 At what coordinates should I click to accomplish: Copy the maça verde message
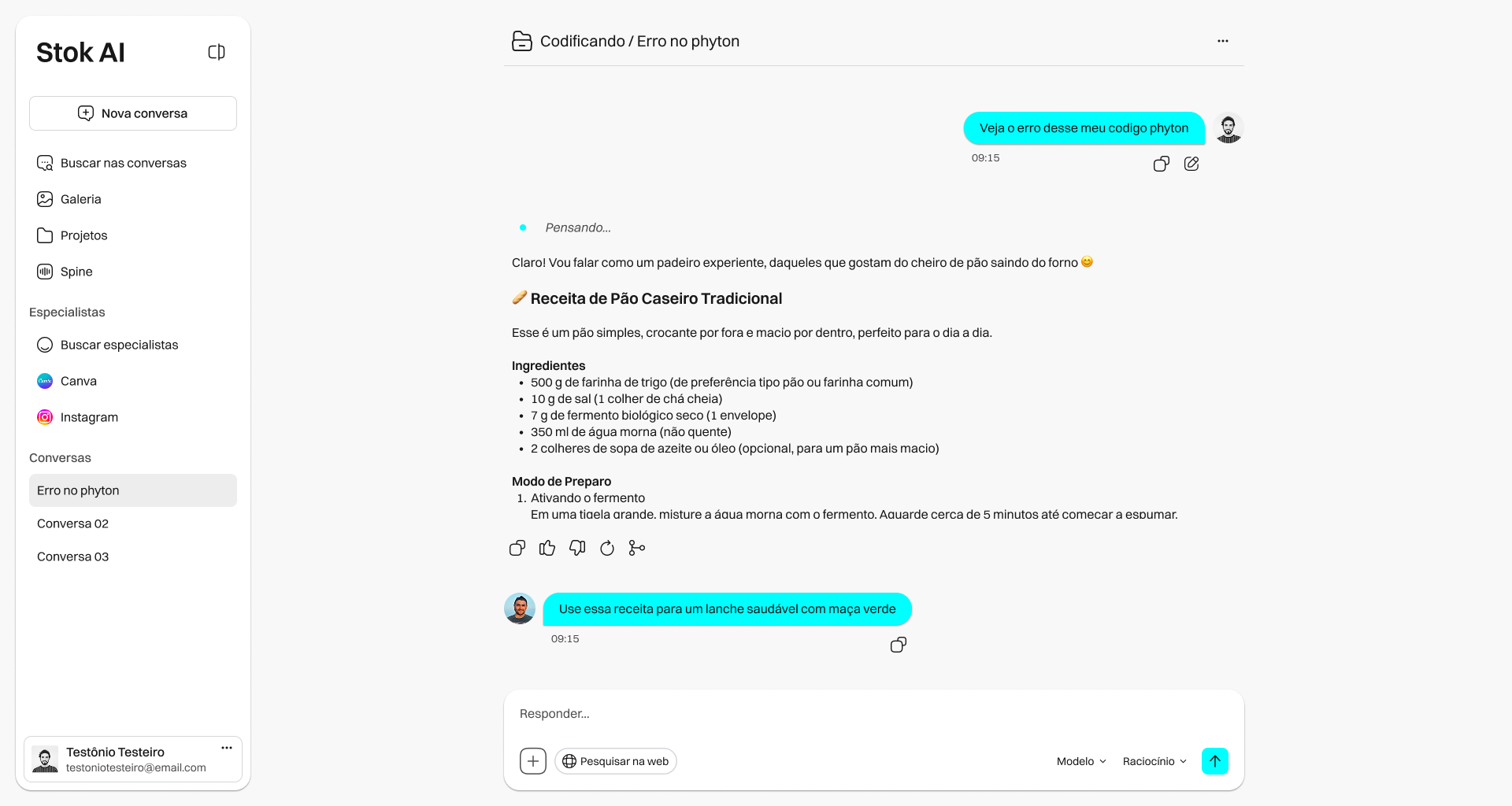898,645
